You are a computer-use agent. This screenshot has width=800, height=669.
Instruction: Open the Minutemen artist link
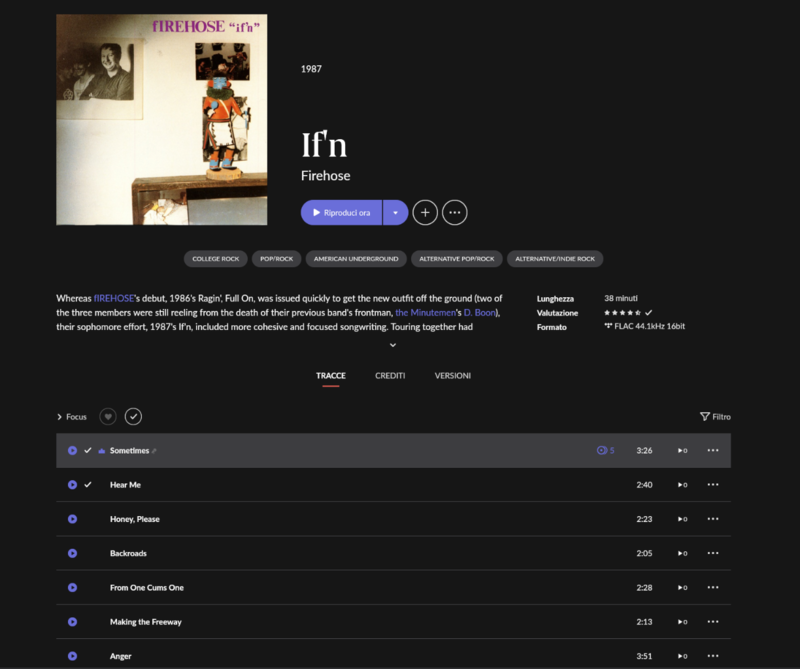428,313
